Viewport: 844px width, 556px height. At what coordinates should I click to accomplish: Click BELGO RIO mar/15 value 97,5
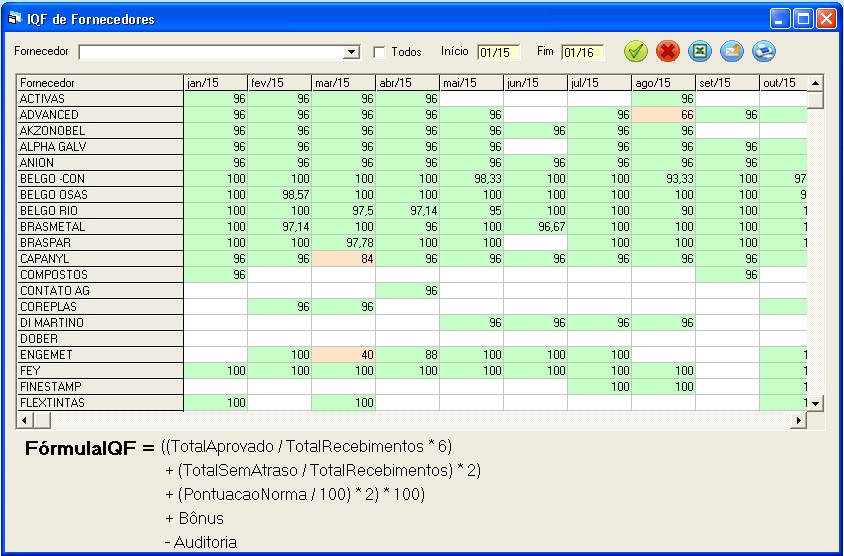[x=343, y=210]
